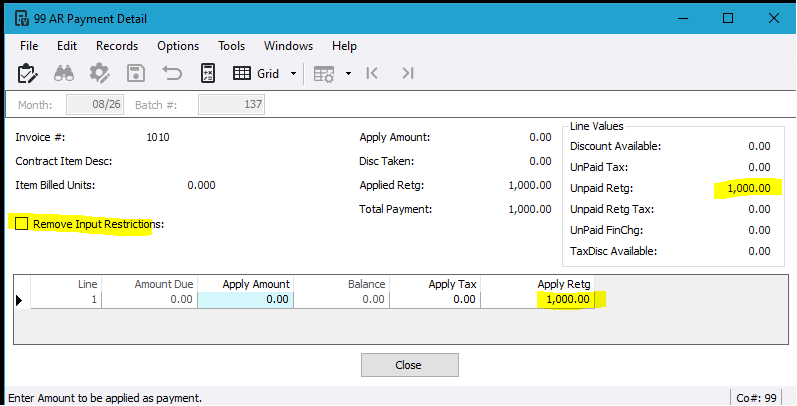Select the Apply Retg cell 1,000.00
The width and height of the screenshot is (797, 406).
pos(537,299)
